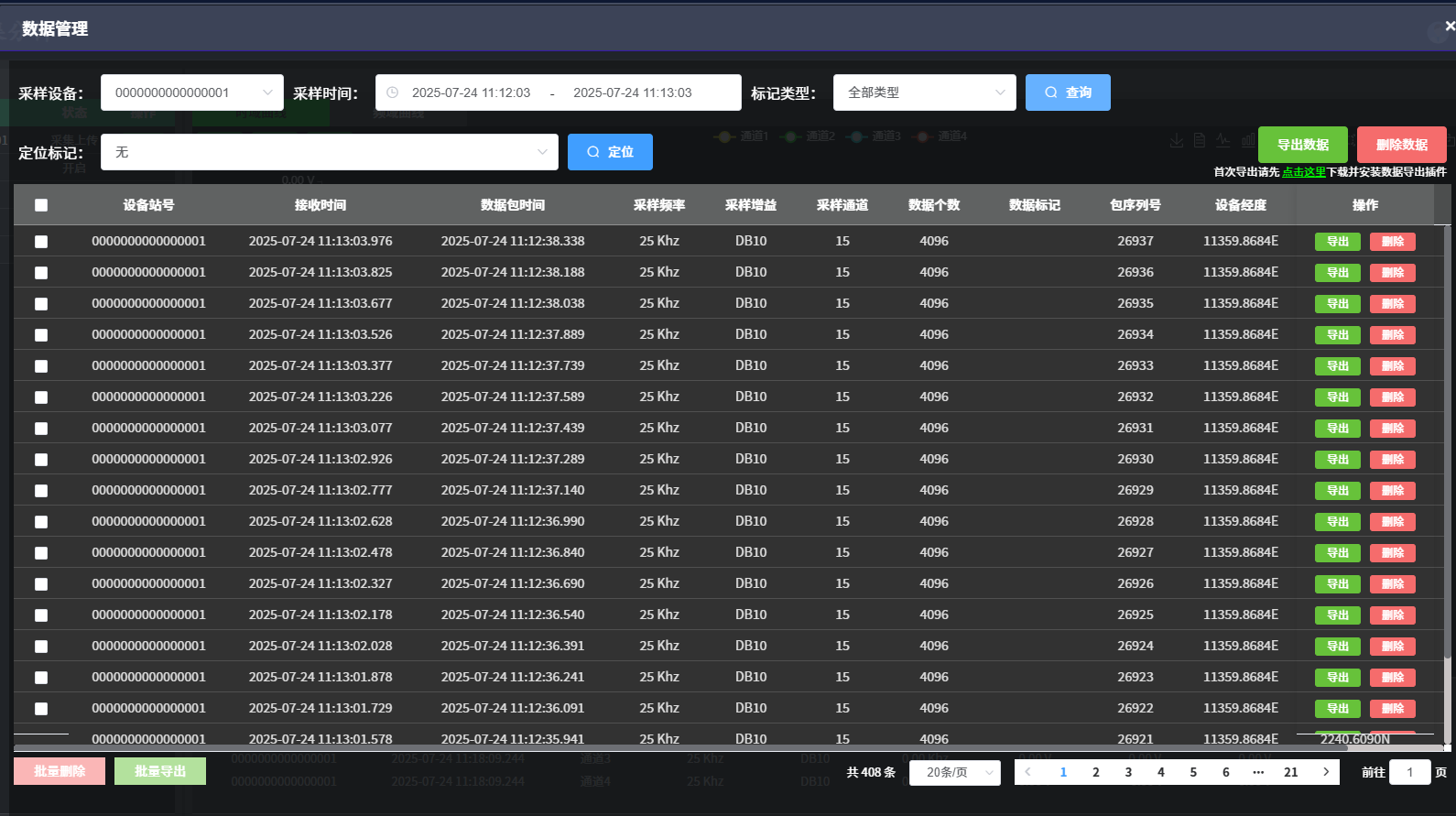The width and height of the screenshot is (1456, 816).
Task: Check the row with packet number 26936
Action: tap(41, 273)
